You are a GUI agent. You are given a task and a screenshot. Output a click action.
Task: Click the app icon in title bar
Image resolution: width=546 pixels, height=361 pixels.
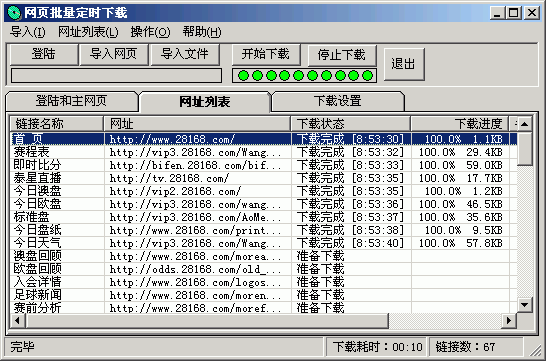click(x=14, y=13)
